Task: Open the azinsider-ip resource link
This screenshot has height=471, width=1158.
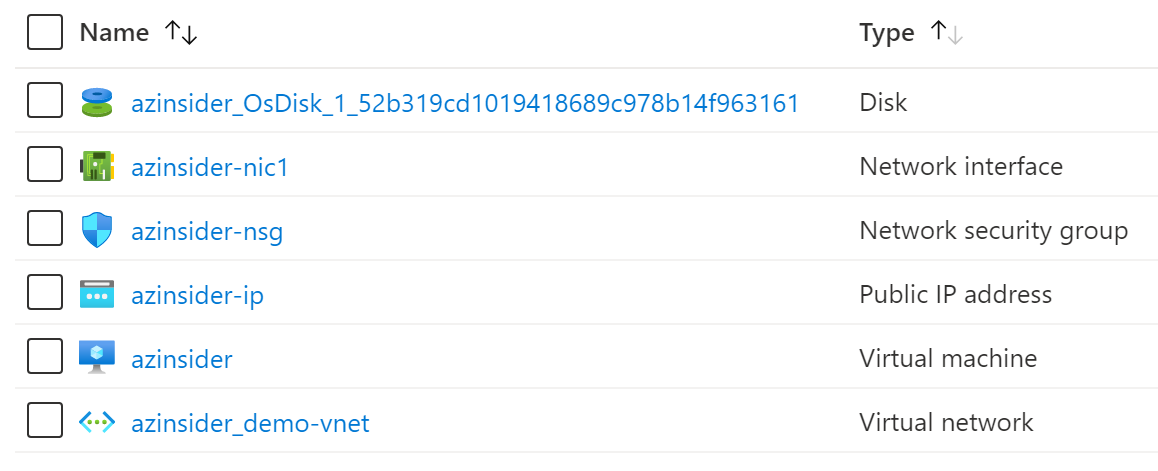Action: click(x=197, y=296)
